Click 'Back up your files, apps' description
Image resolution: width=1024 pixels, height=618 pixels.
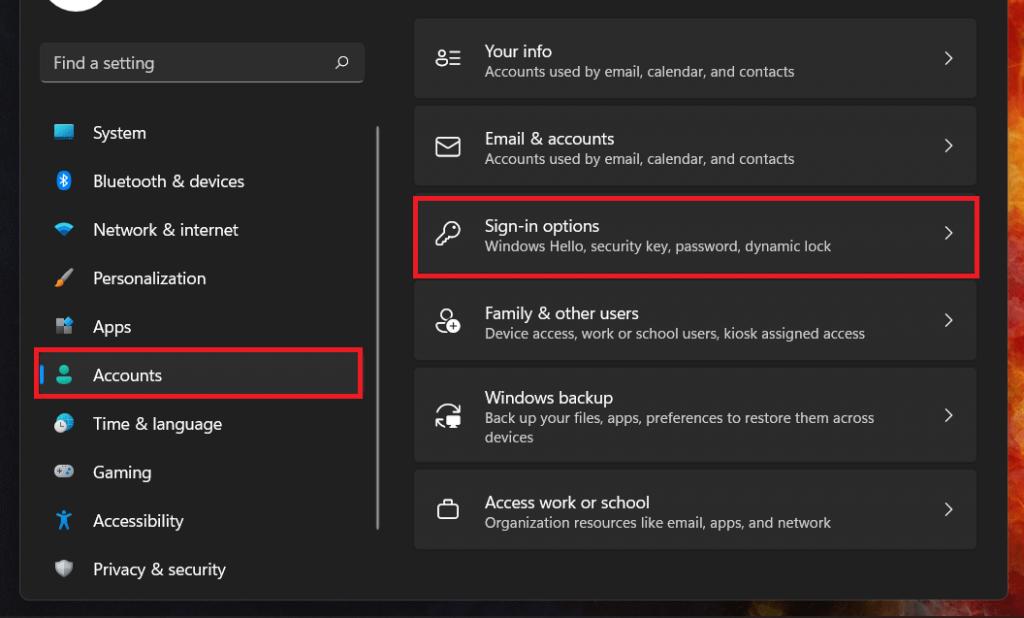(x=679, y=427)
